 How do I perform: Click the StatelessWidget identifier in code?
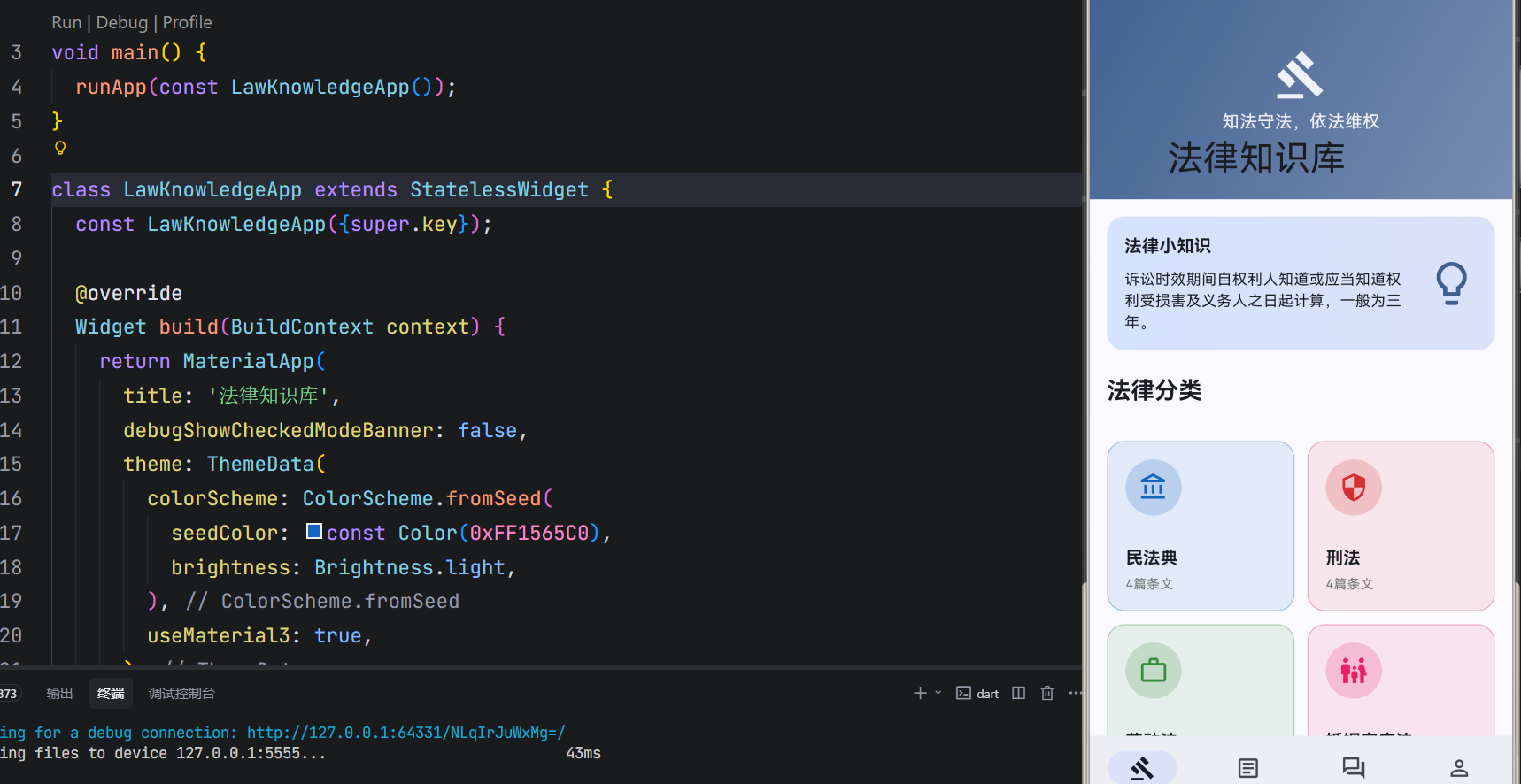[499, 189]
